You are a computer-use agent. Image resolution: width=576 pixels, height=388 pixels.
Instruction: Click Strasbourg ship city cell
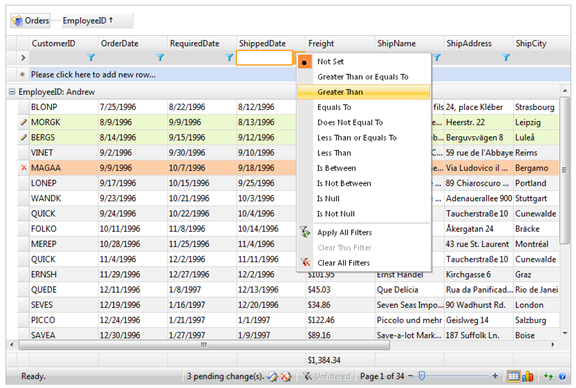point(536,107)
